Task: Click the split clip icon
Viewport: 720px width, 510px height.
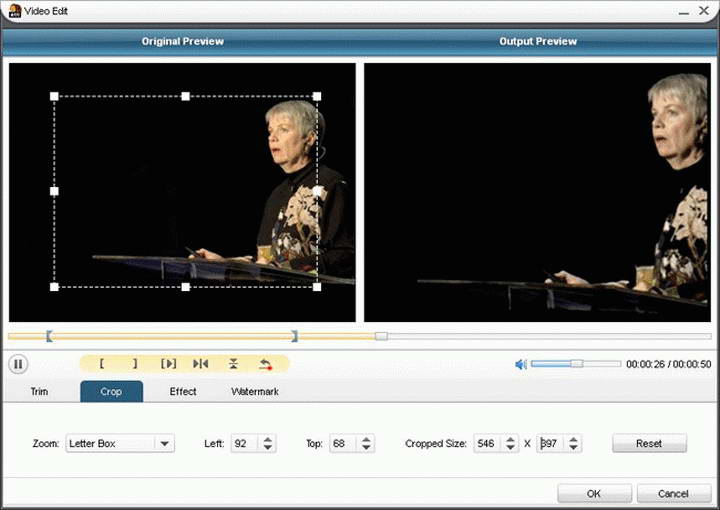Action: pos(201,364)
